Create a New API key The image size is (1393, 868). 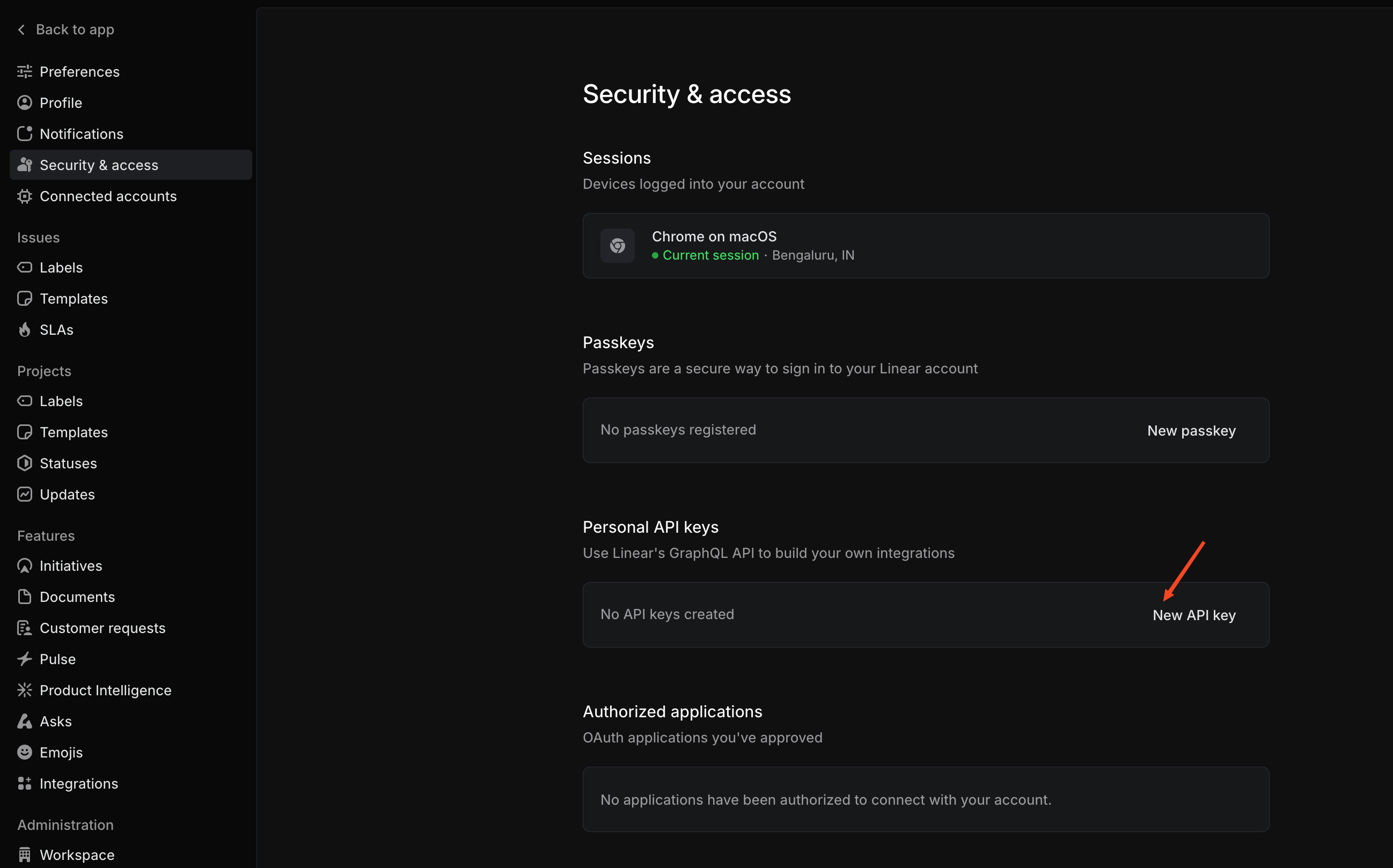1194,615
